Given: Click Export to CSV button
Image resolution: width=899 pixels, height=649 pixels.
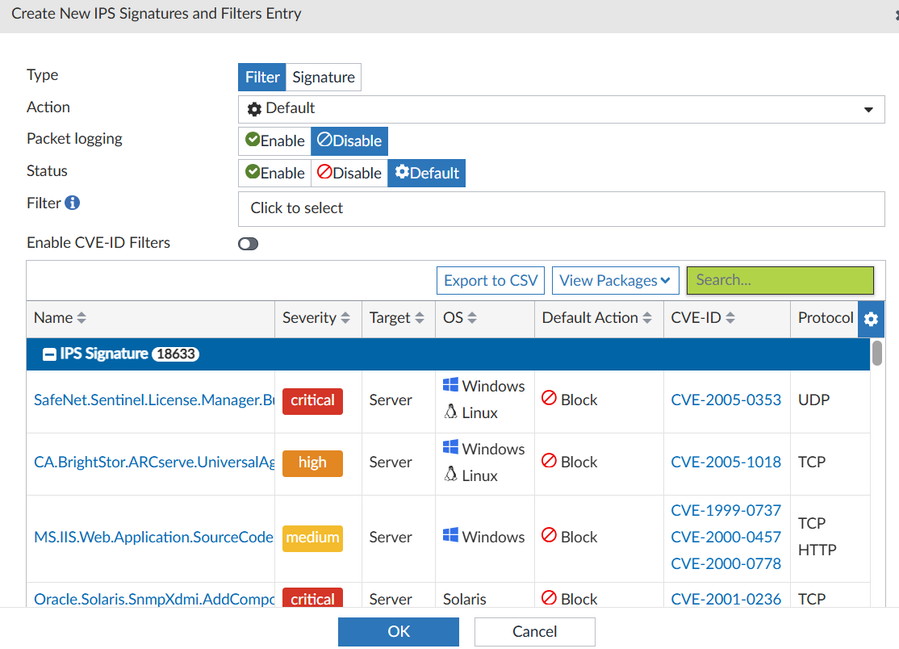Looking at the screenshot, I should 490,280.
